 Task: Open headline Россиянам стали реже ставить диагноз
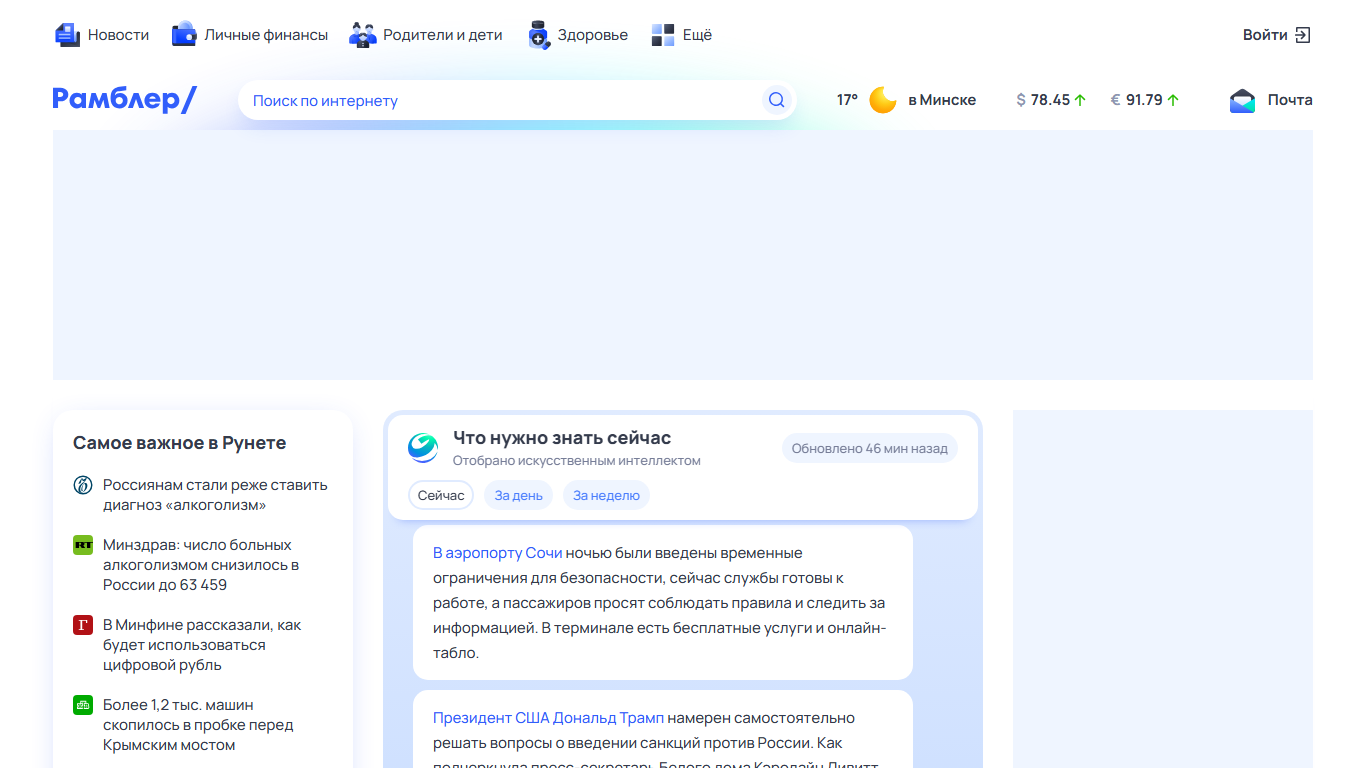(x=215, y=495)
